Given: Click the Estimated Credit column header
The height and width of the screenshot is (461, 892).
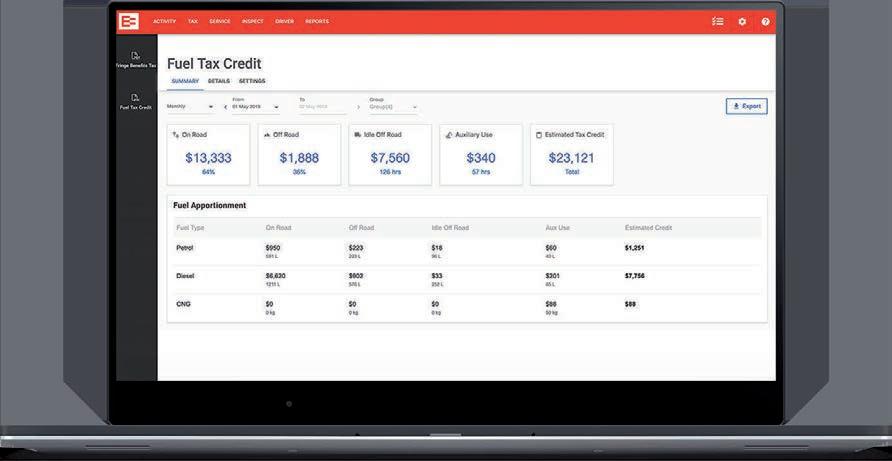Looking at the screenshot, I should tap(649, 228).
